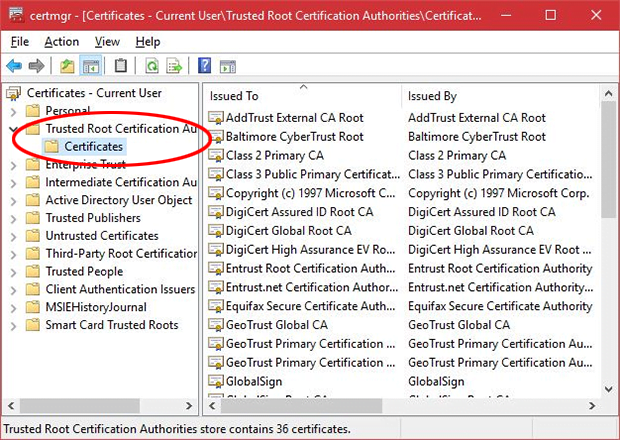620x440 pixels.
Task: Toggle Show/Hide Action Pane icon
Action: 227,66
